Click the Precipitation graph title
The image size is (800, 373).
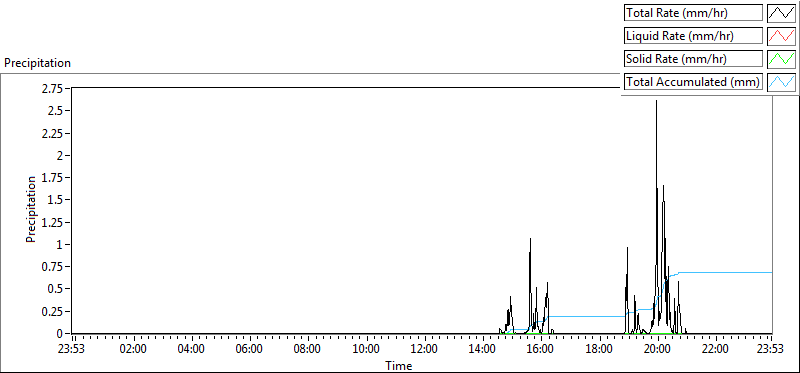pos(38,63)
